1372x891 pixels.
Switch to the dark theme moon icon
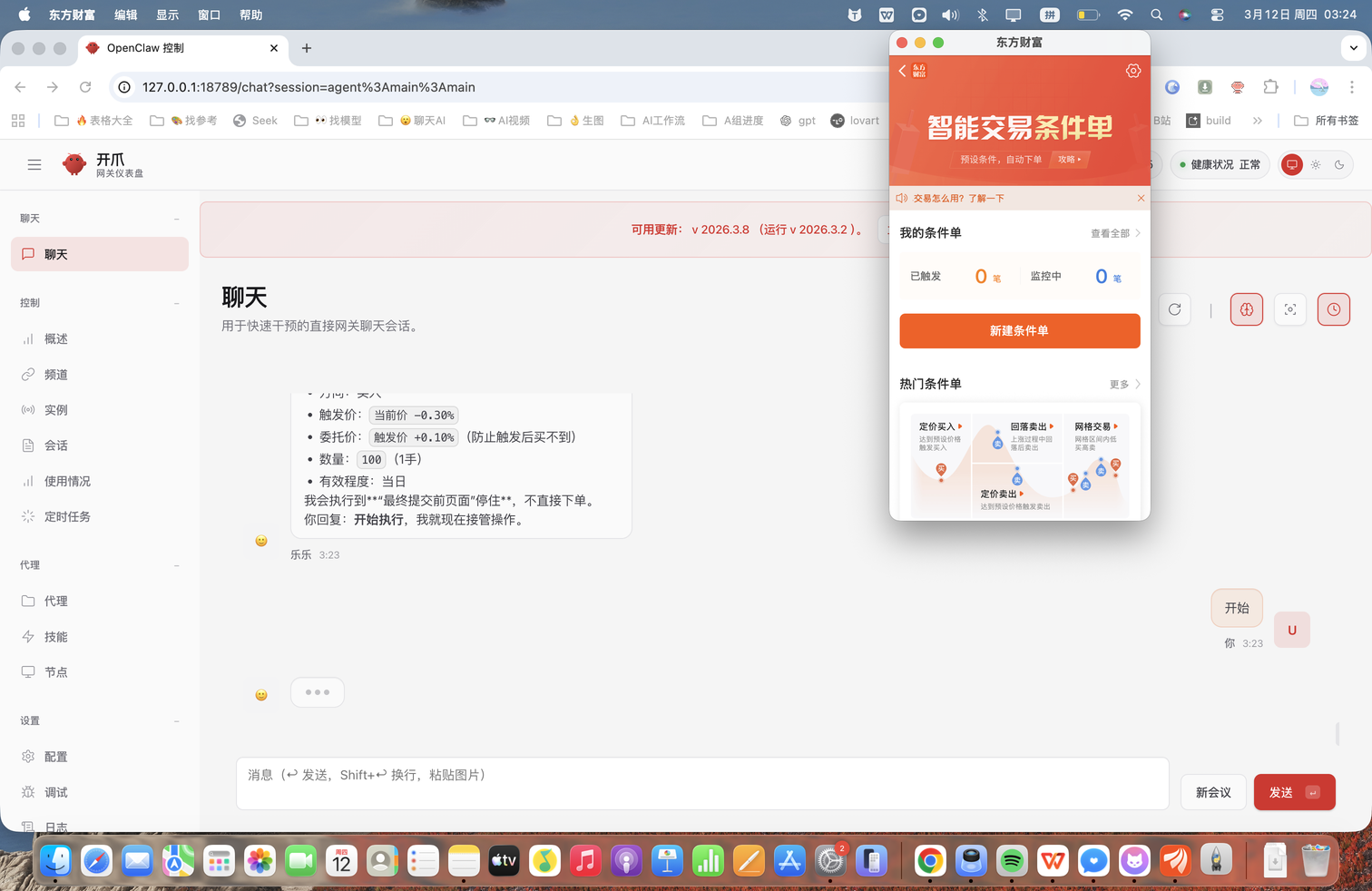1339,164
